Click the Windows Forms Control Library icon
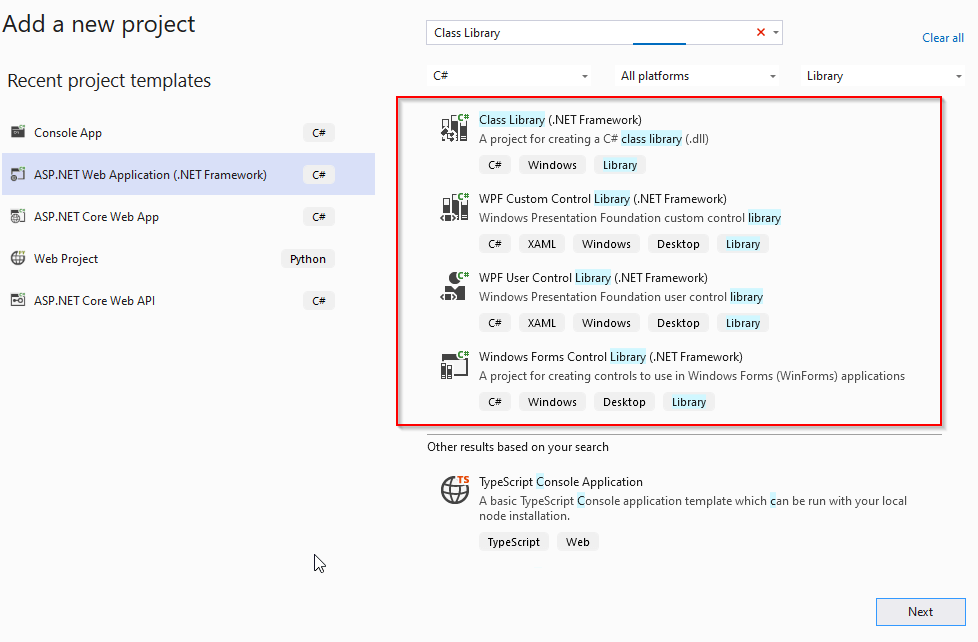The width and height of the screenshot is (978, 642). coord(455,365)
